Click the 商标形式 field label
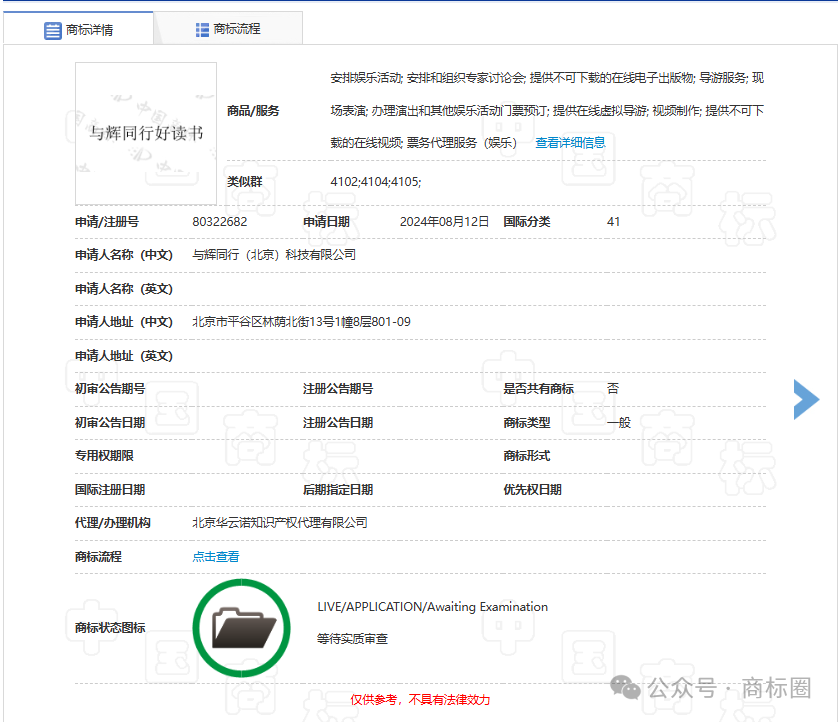This screenshot has width=839, height=722. pos(527,455)
